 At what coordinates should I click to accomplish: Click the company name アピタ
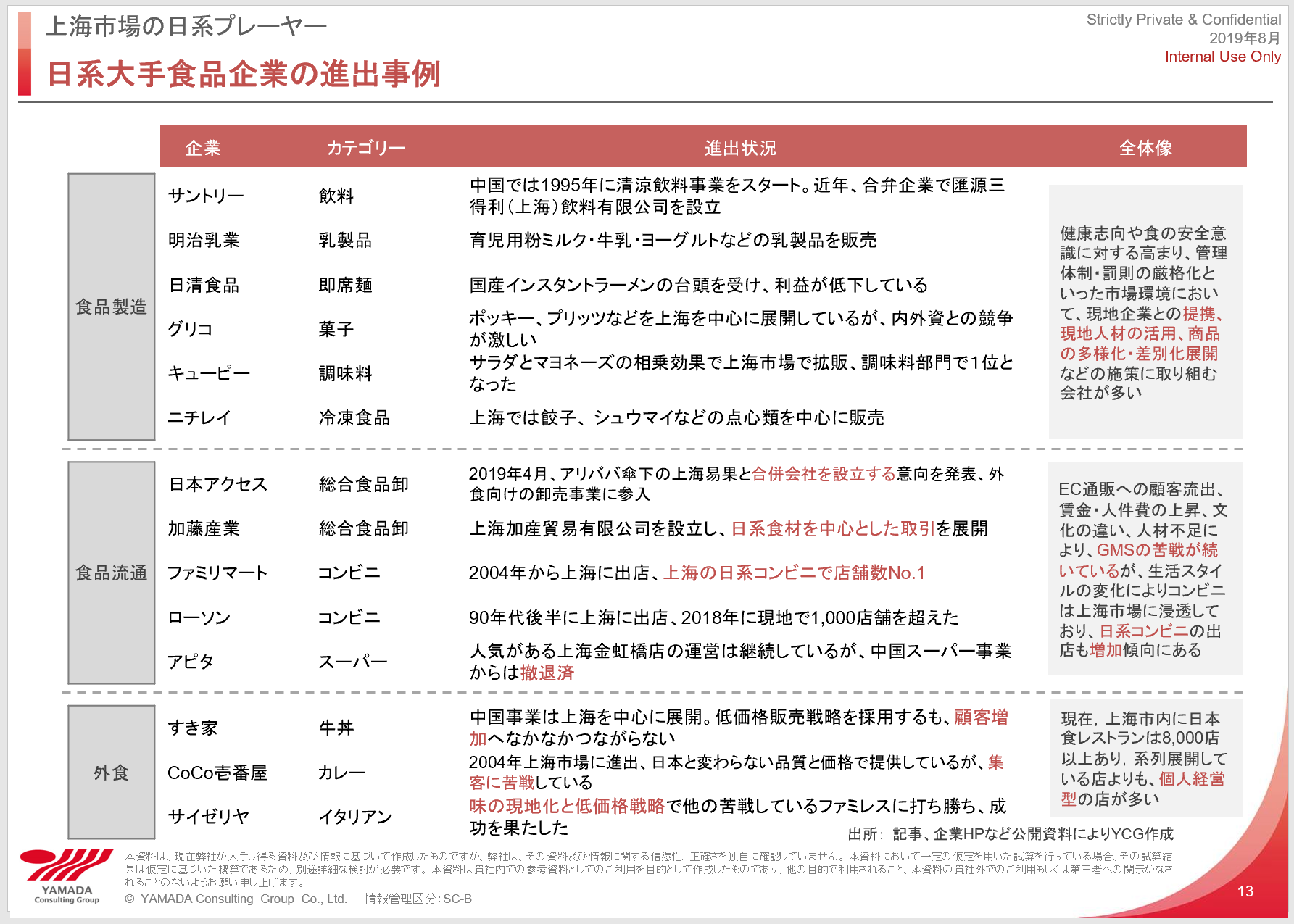[191, 662]
